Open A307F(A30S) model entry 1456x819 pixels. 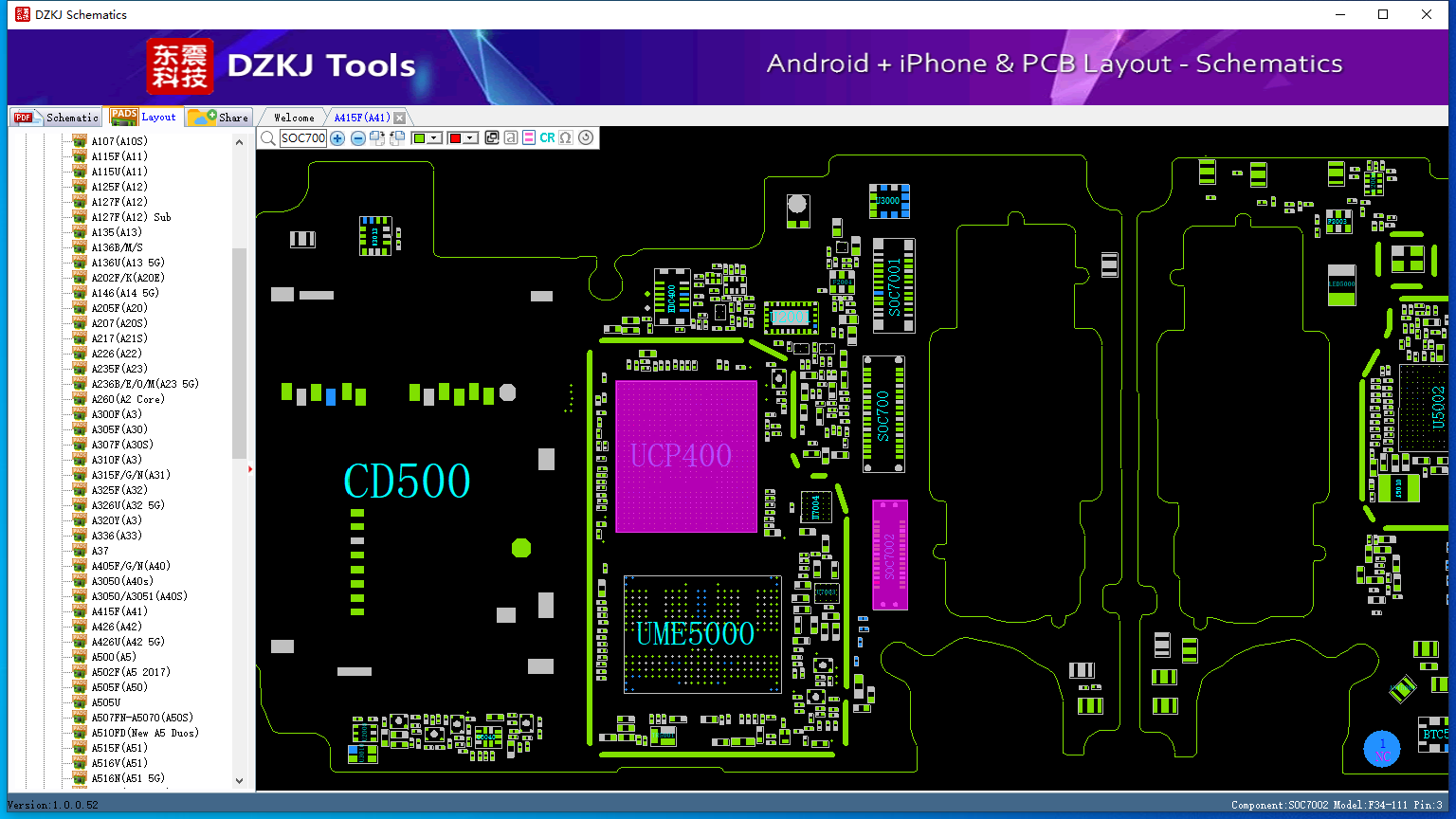(122, 445)
